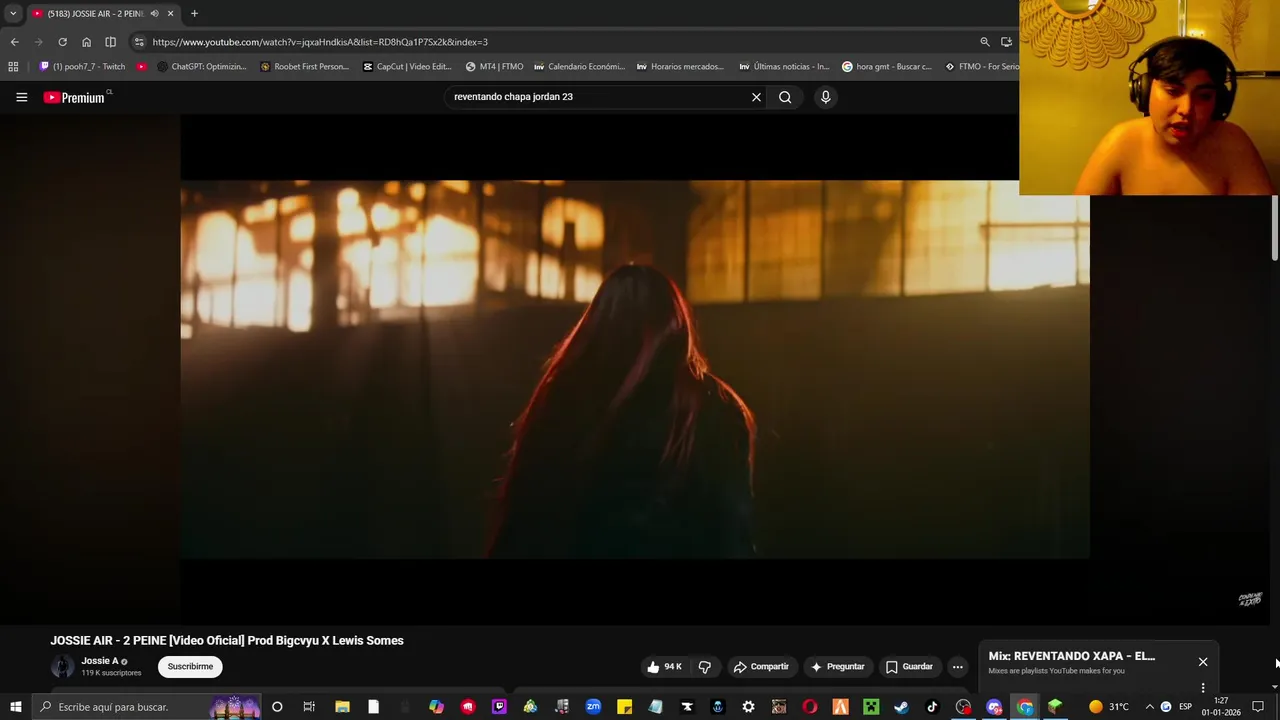Go to YouTube Premium home logo
The width and height of the screenshot is (1280, 720).
point(74,97)
